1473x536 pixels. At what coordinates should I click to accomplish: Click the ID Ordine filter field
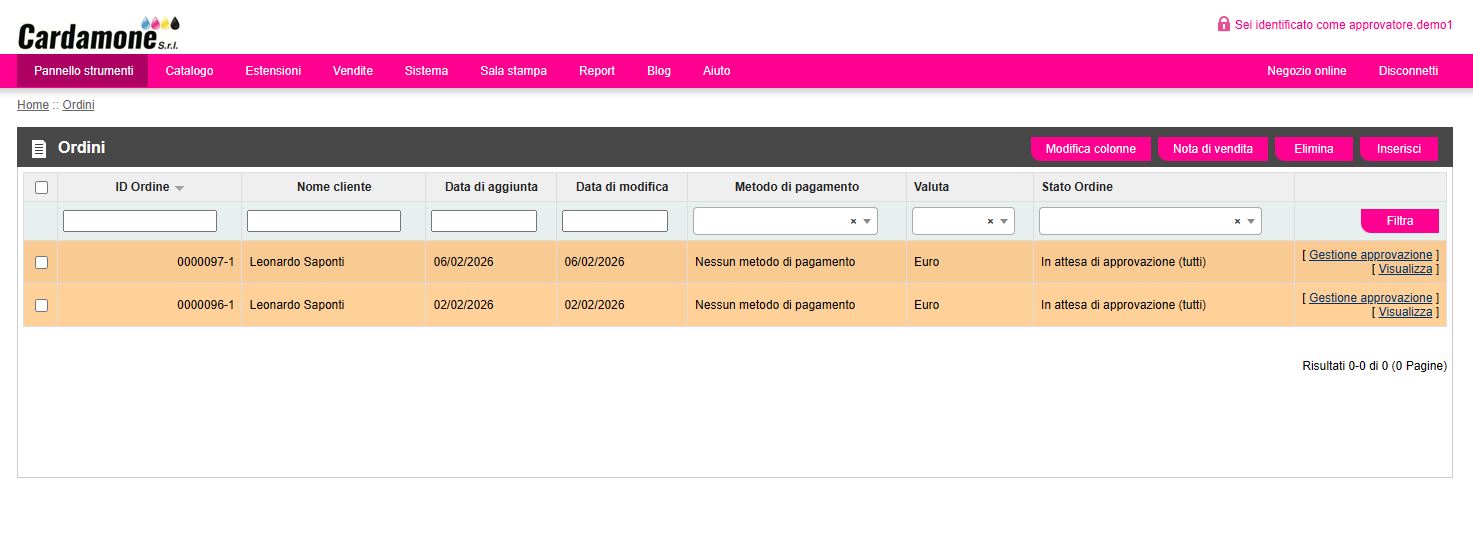click(x=140, y=221)
